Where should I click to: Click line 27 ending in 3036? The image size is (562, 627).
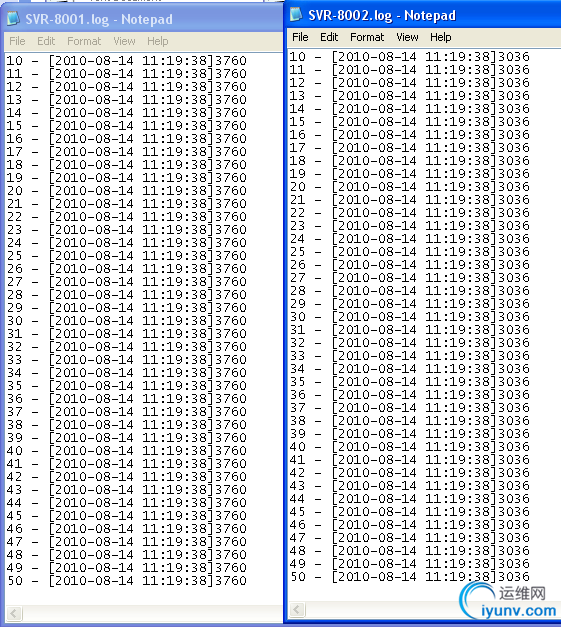(x=410, y=278)
